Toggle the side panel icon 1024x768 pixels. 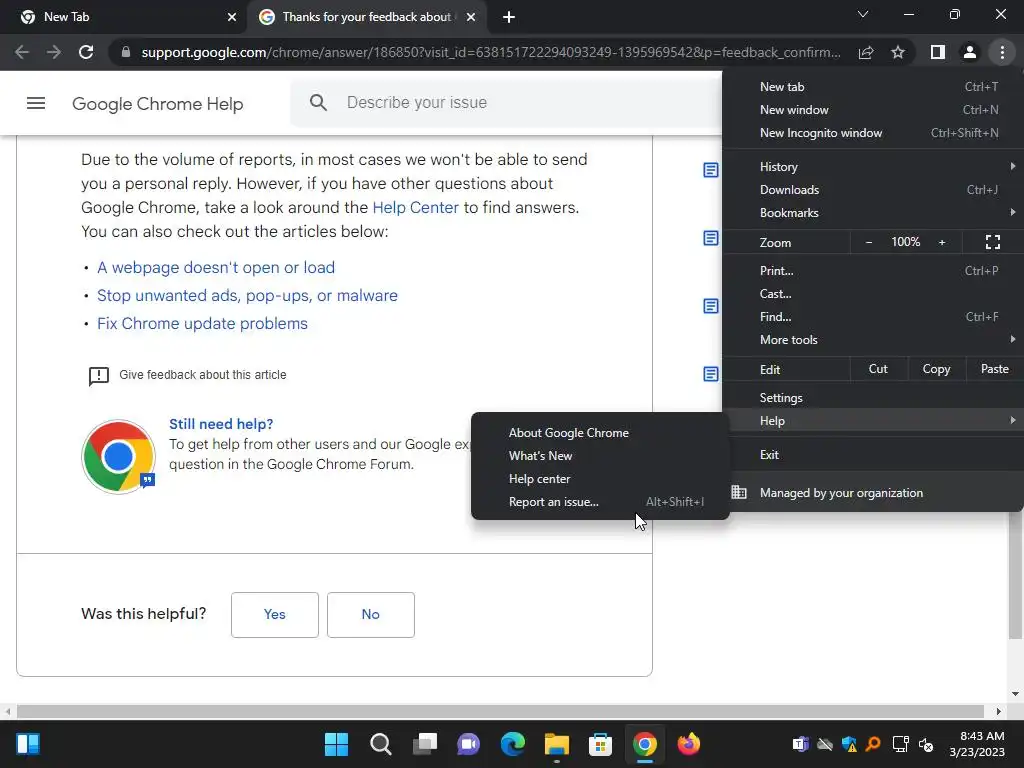point(938,52)
